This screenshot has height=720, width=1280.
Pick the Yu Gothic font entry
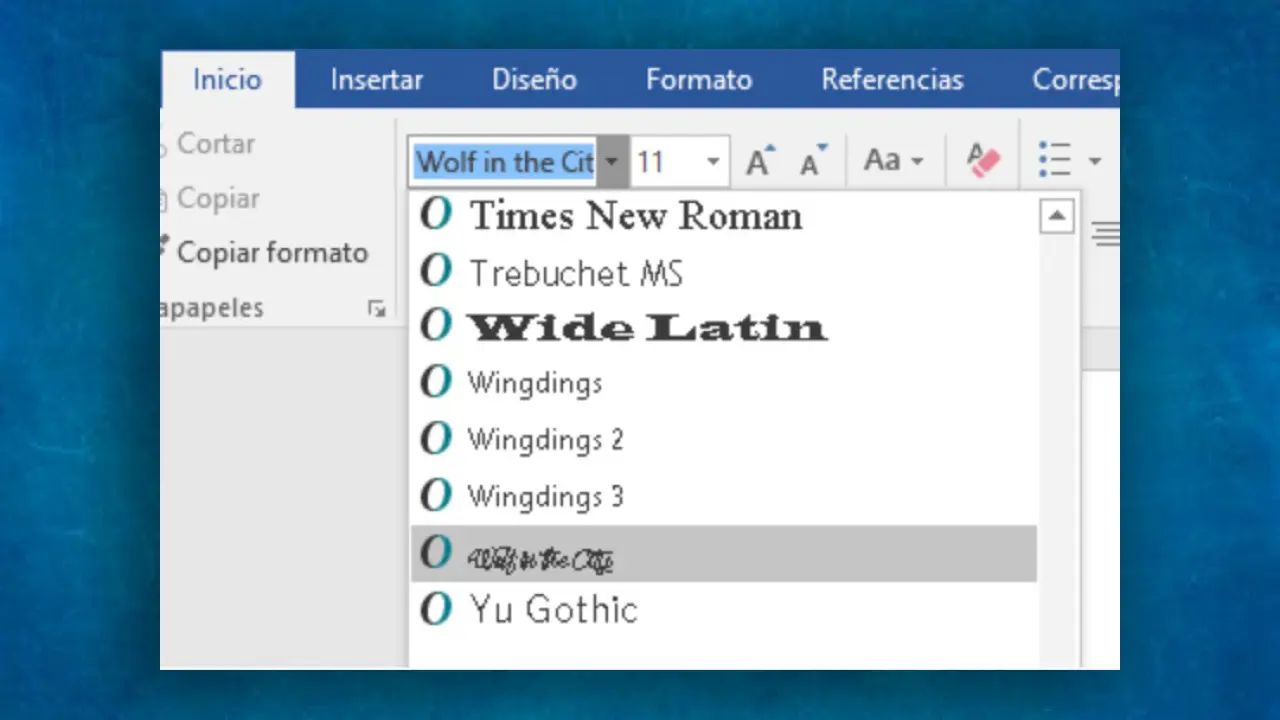(553, 609)
